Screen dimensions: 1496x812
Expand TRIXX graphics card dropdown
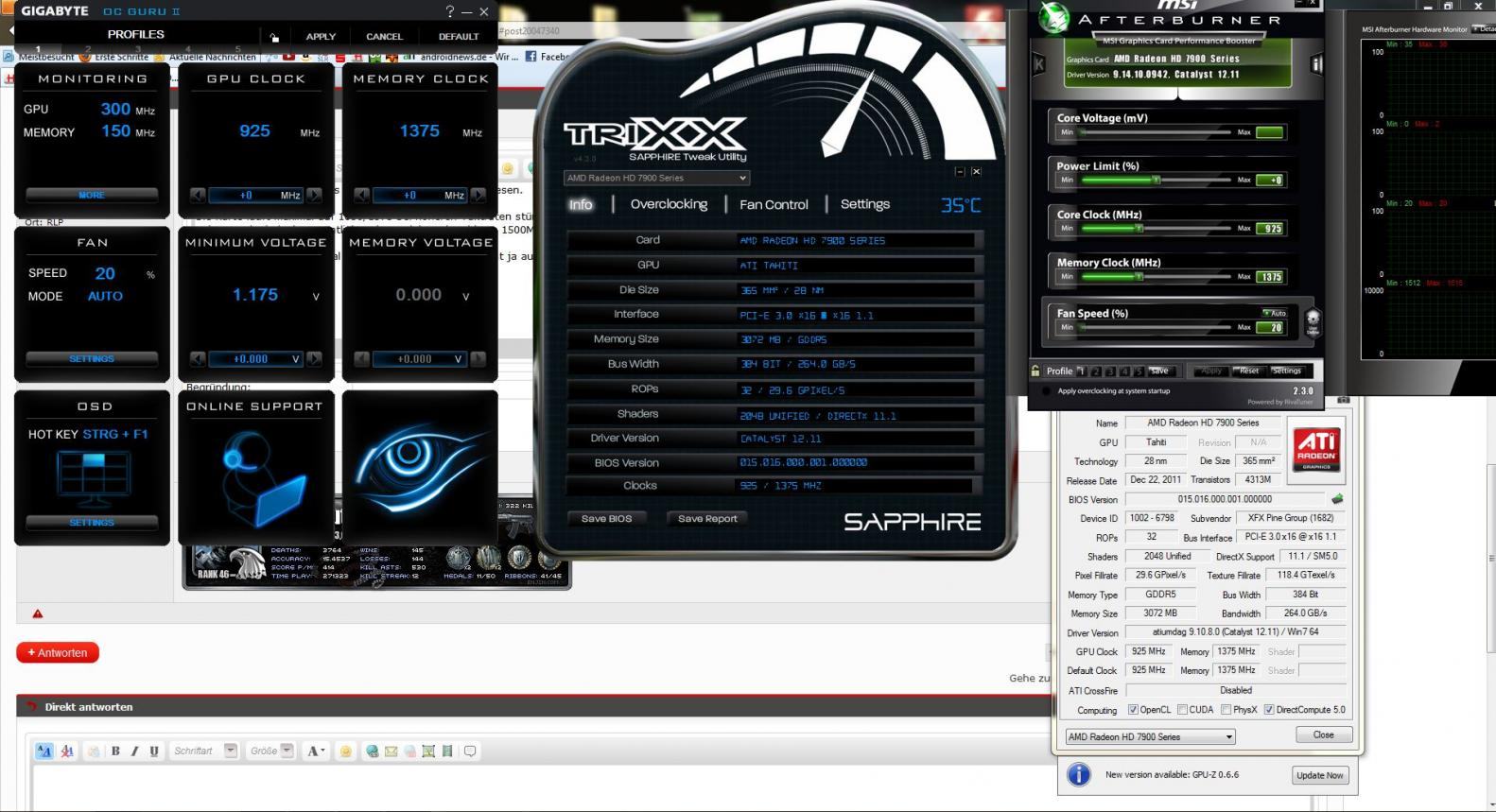coord(656,178)
